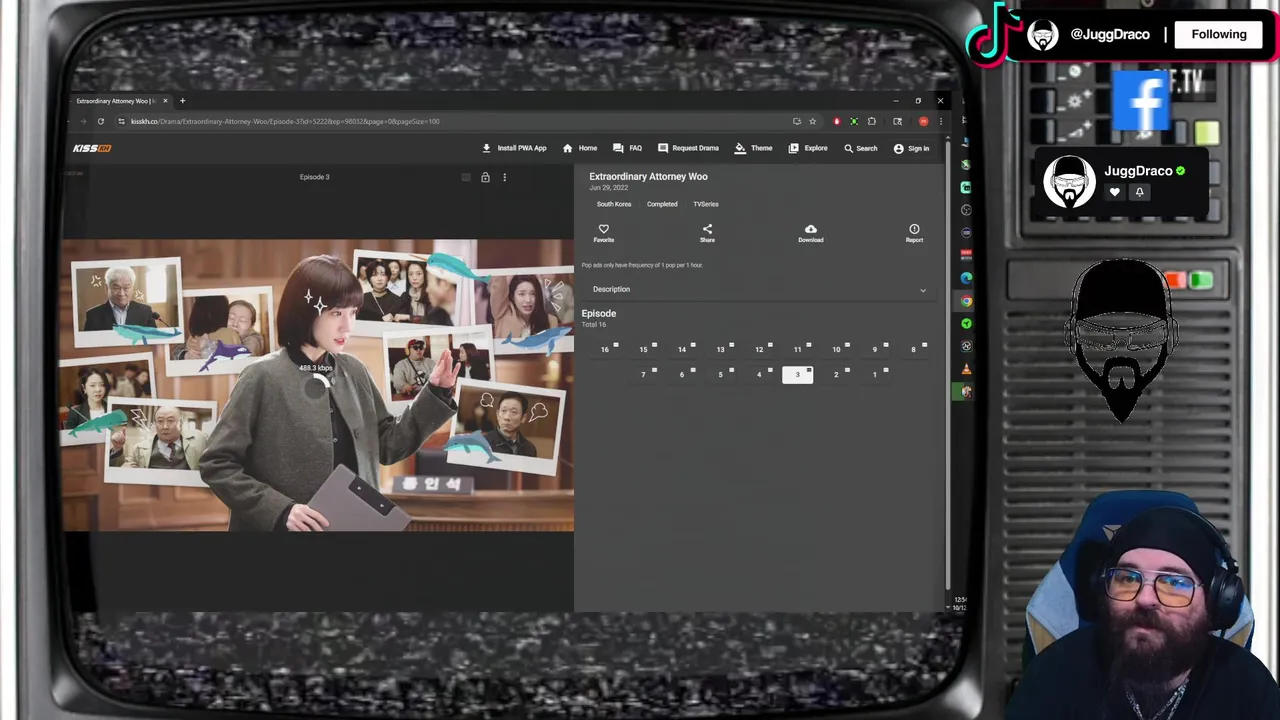
Task: Select episode 1
Action: 874,374
